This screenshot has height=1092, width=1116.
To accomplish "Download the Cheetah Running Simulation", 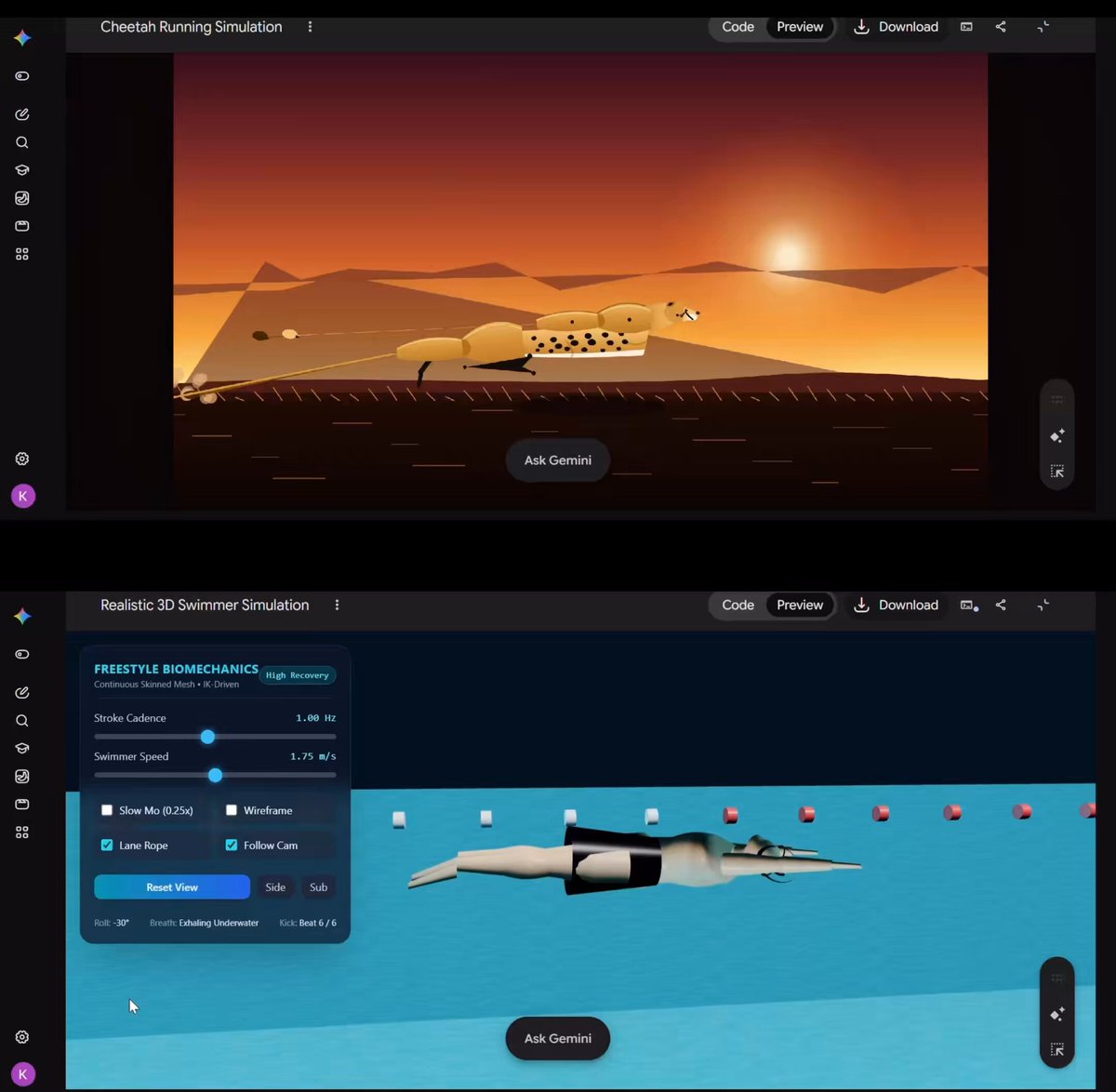I will click(896, 27).
